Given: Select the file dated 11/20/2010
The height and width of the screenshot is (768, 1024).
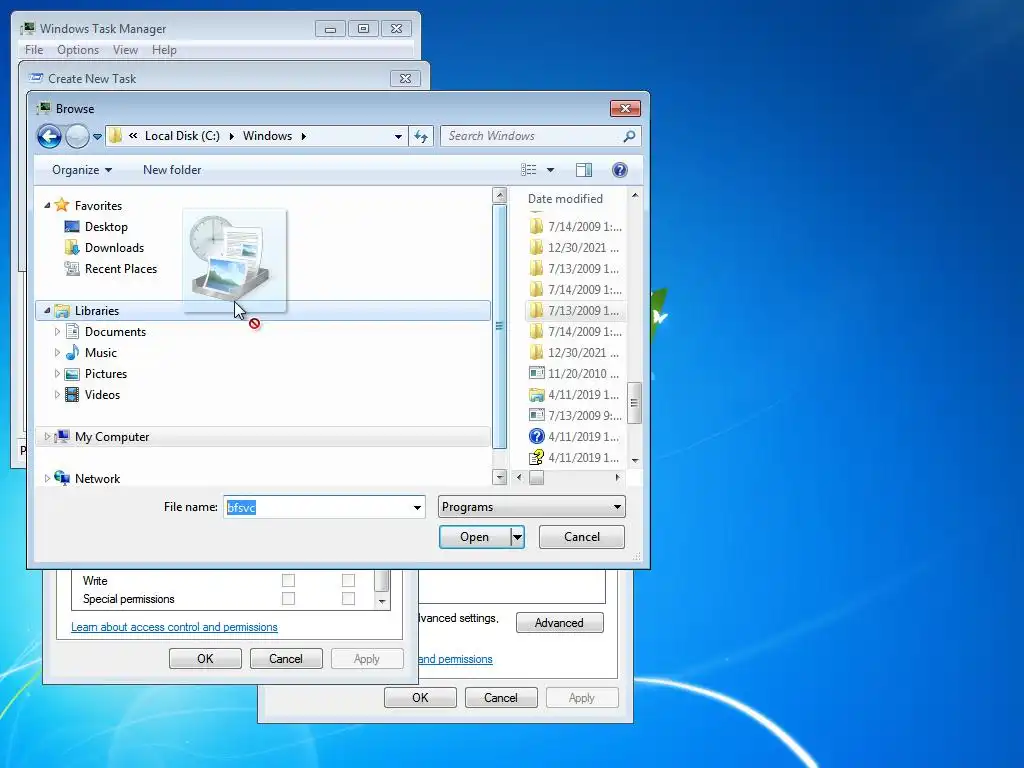Looking at the screenshot, I should click(x=574, y=374).
